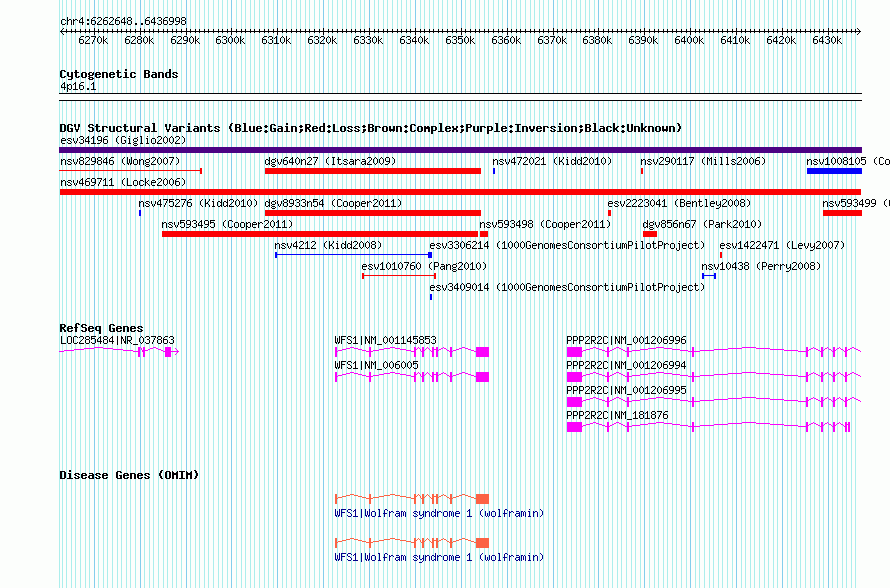Select the RefSeq Genes track heading
Viewport: 890px width, 588px height.
click(101, 328)
